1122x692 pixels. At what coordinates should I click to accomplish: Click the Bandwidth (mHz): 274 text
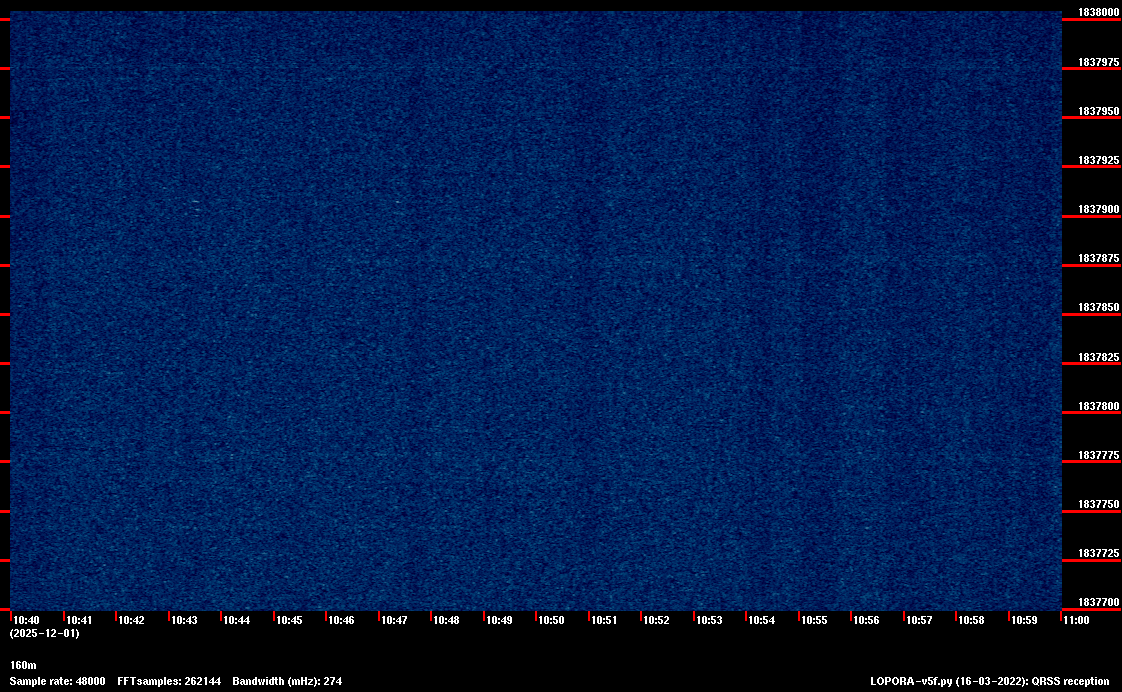tap(287, 681)
